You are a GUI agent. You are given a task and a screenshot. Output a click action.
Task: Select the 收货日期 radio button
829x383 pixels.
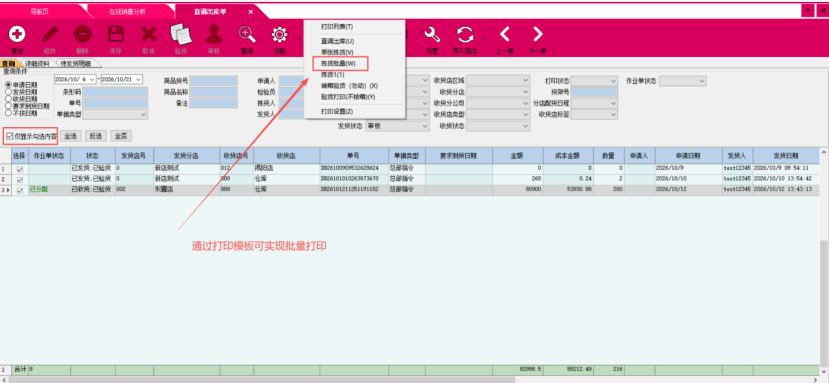pyautogui.click(x=8, y=99)
